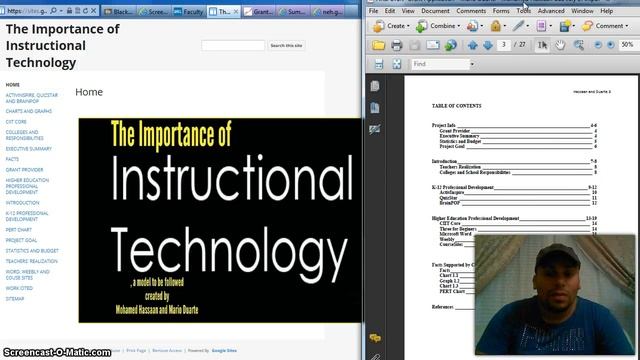
Task: Click the Google Sites footer link
Action: [x=224, y=350]
